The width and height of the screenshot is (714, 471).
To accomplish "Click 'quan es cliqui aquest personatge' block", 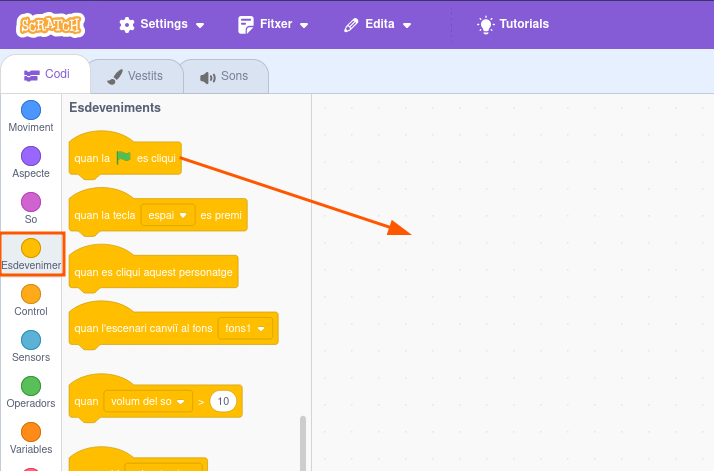I will [x=153, y=272].
